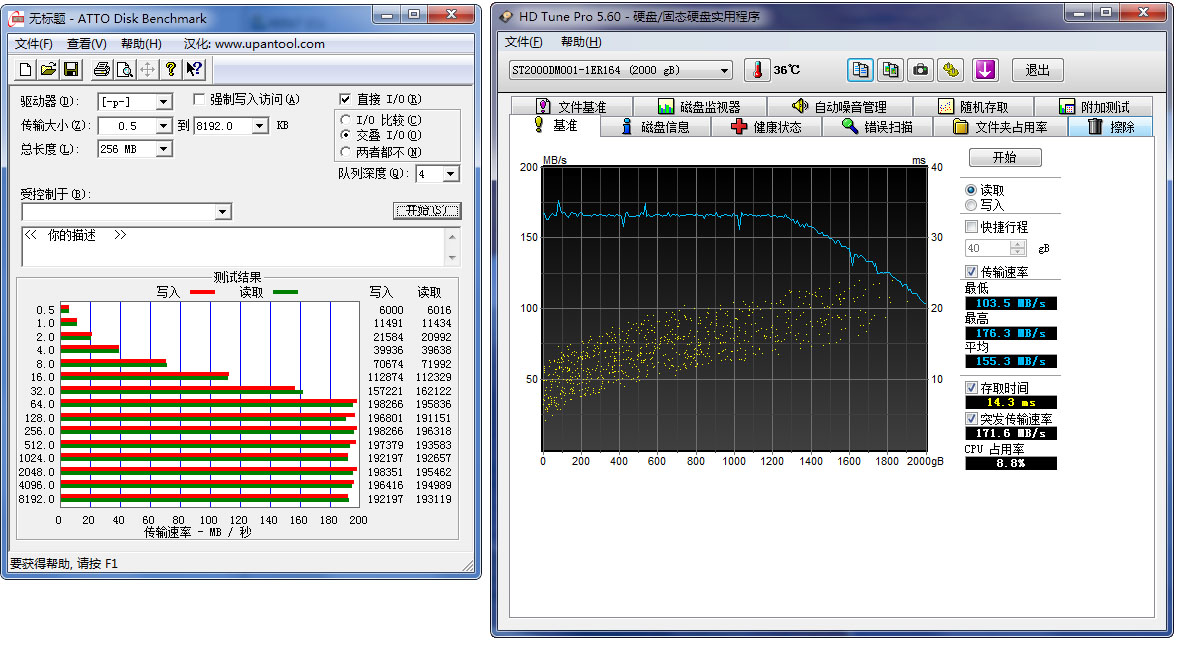Switch to the 健康状态 tab
The width and height of the screenshot is (1181, 645).
(x=766, y=127)
